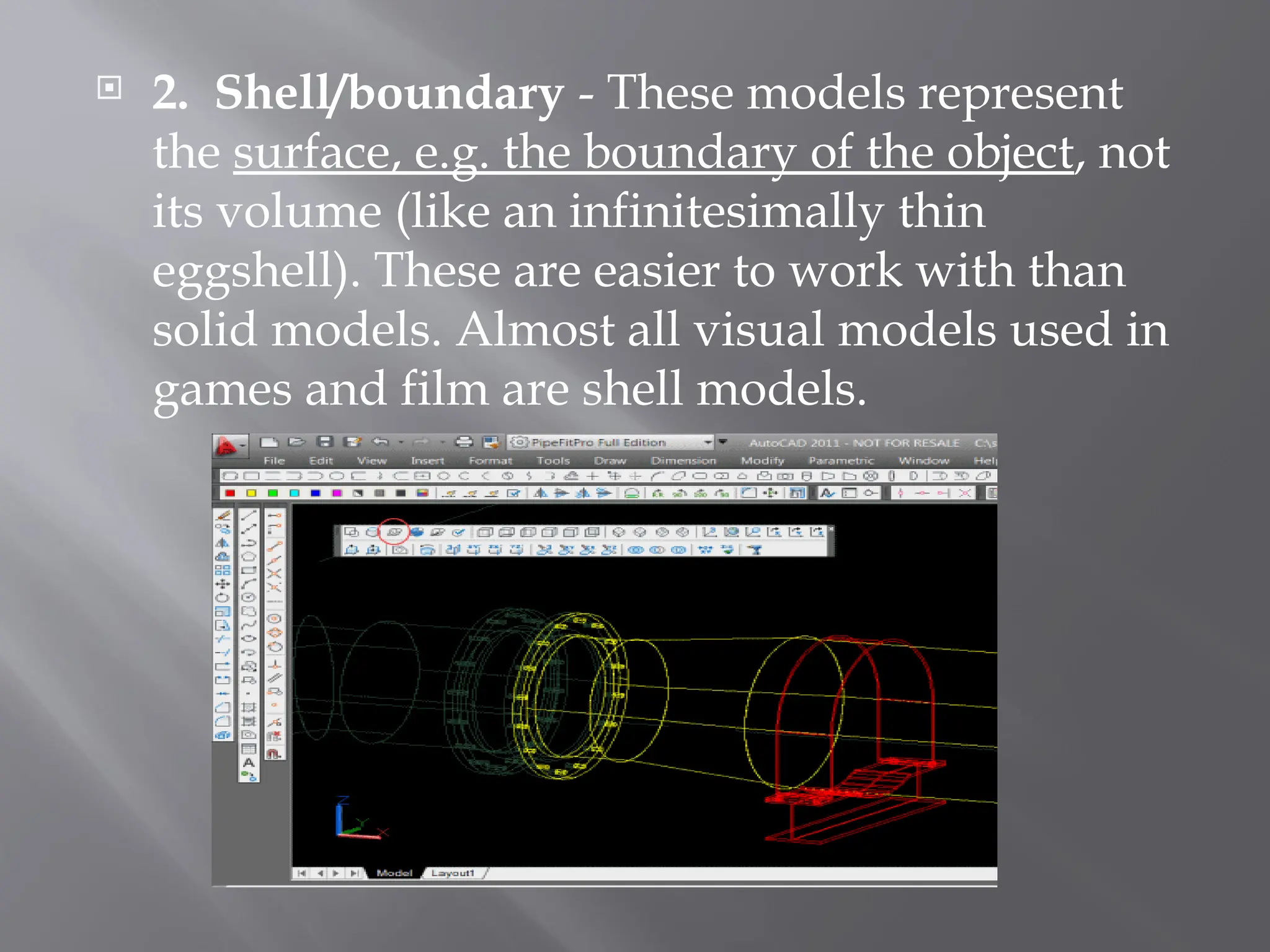Open the Tools menu

coord(553,461)
